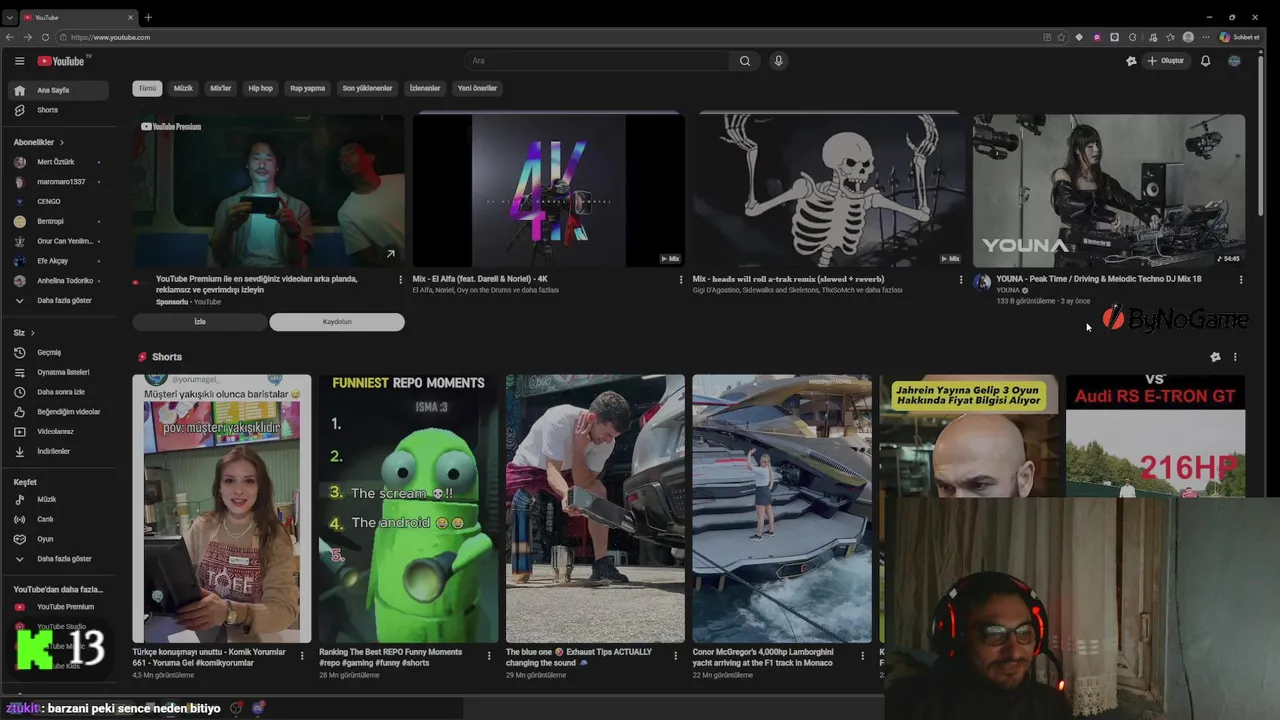Click the YouTube logo

tap(62, 61)
